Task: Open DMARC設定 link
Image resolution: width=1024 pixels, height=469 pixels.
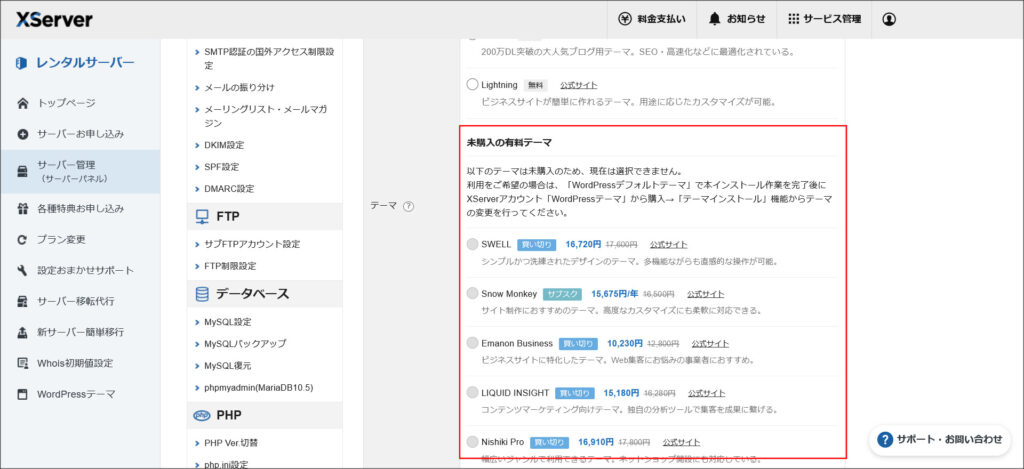Action: pyautogui.click(x=229, y=189)
